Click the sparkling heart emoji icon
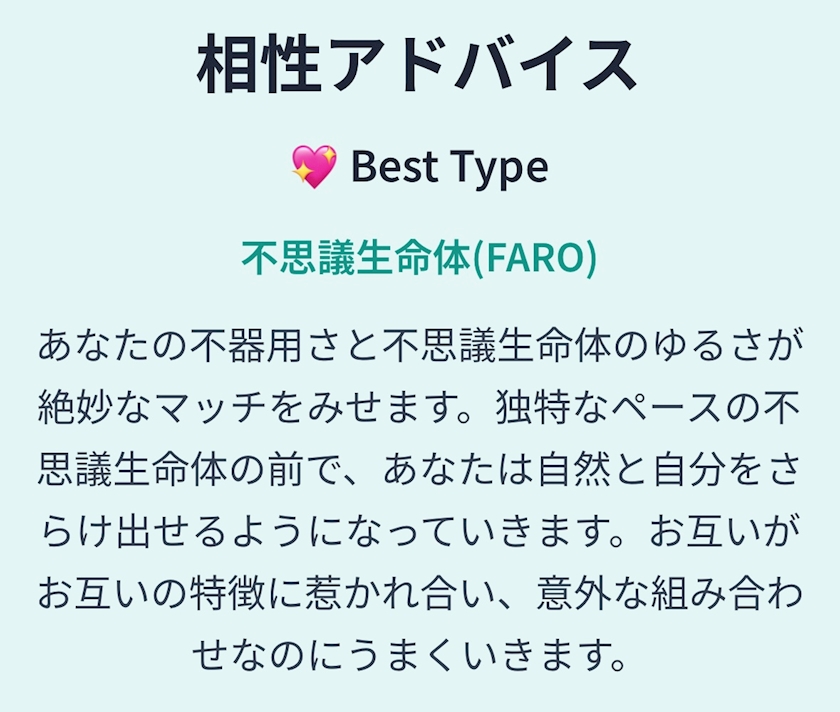840x712 pixels. click(313, 166)
